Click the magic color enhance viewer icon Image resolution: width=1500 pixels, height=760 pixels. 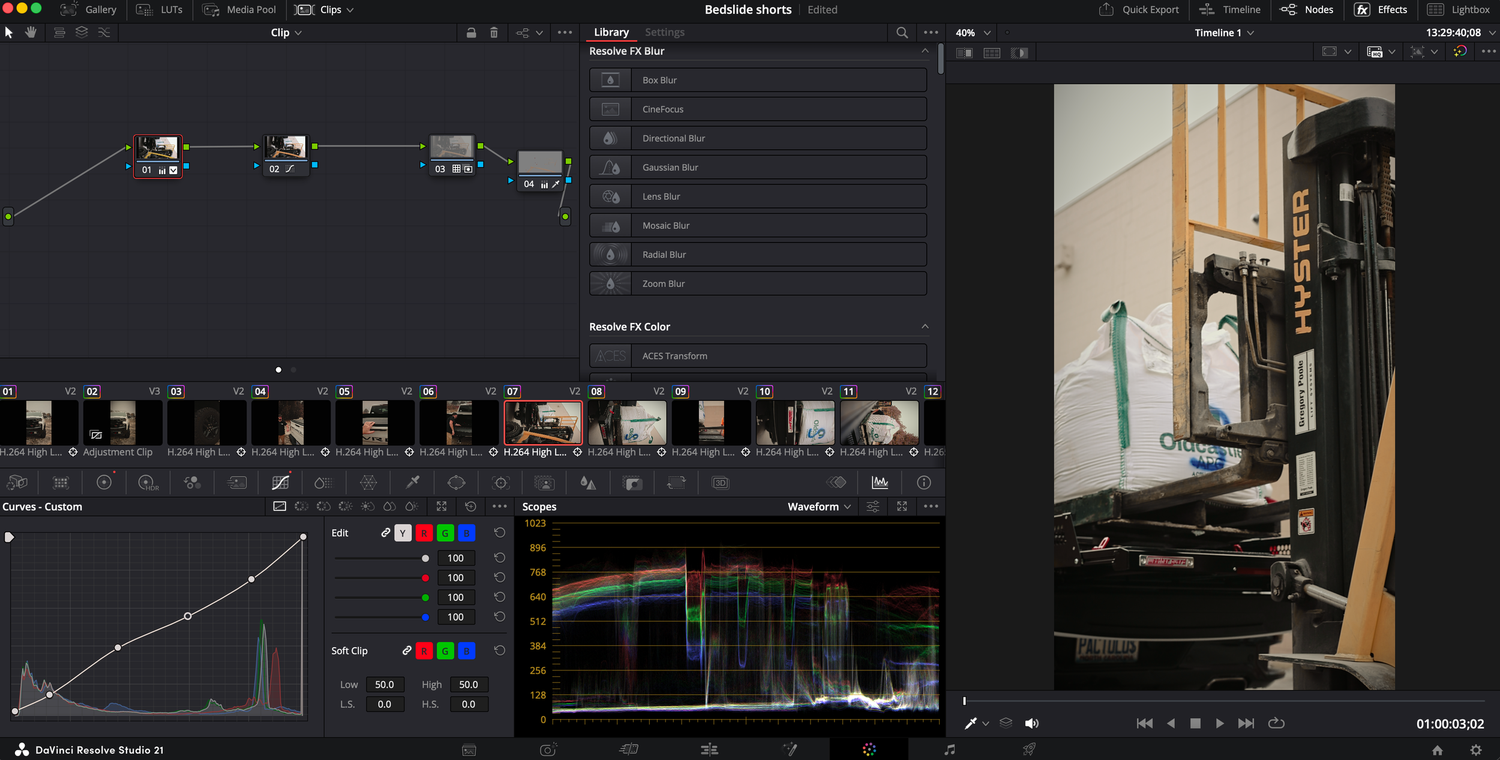(1460, 51)
